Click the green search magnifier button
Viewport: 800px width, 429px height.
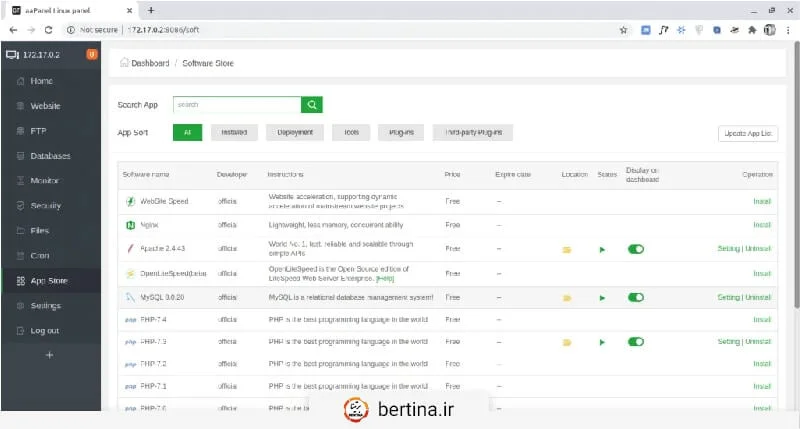pyautogui.click(x=312, y=105)
